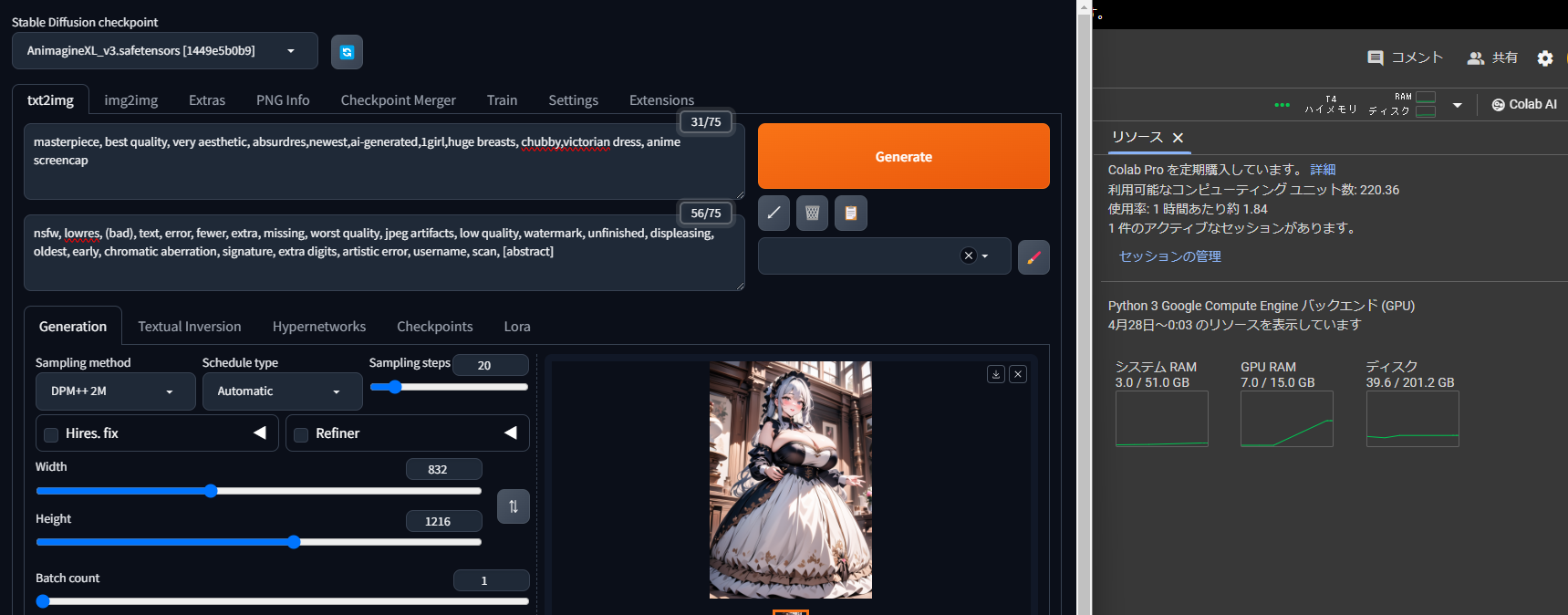Open the Stable Diffusion checkpoint dropdown
The image size is (1568, 615).
(x=165, y=51)
